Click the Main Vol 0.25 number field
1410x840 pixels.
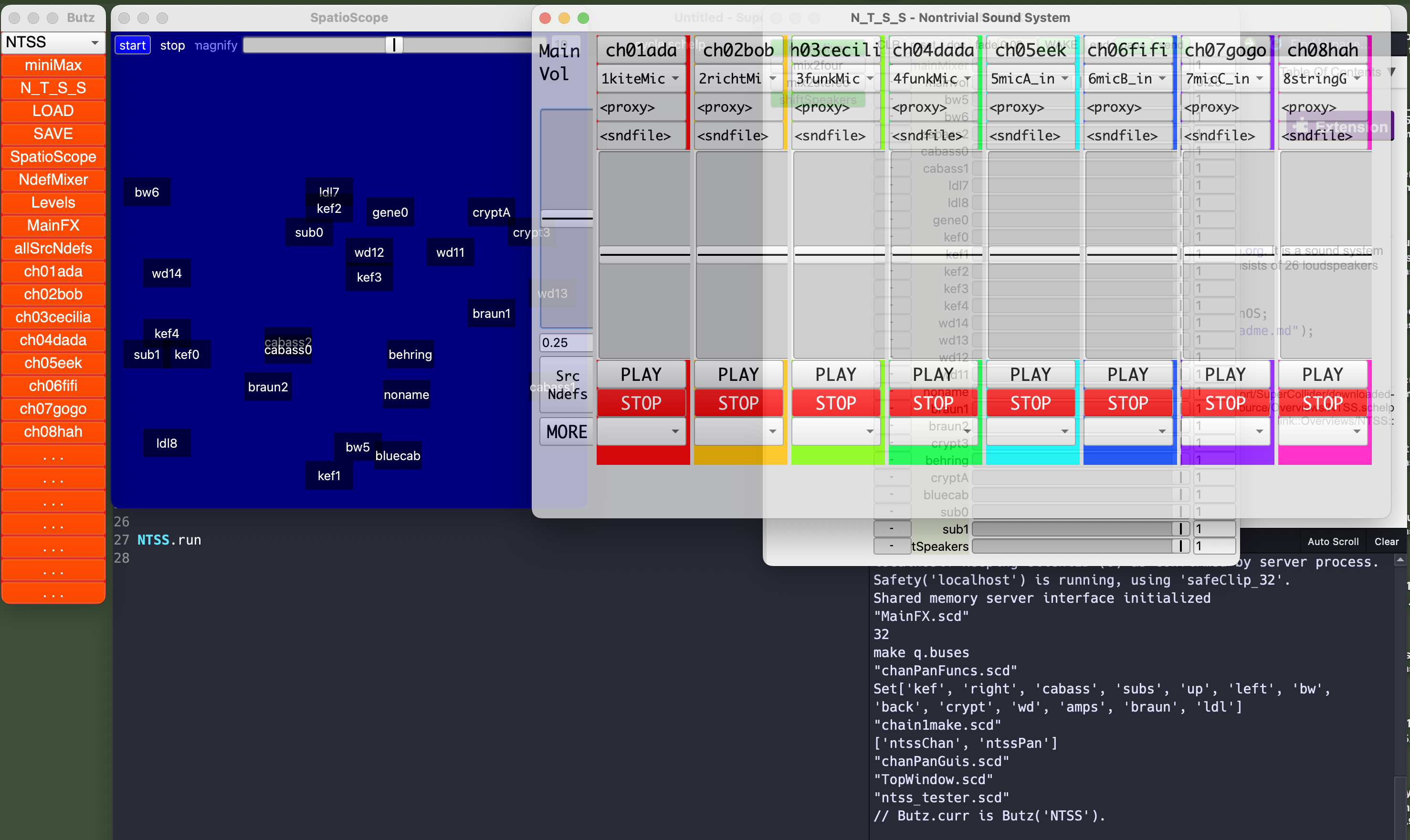(566, 343)
